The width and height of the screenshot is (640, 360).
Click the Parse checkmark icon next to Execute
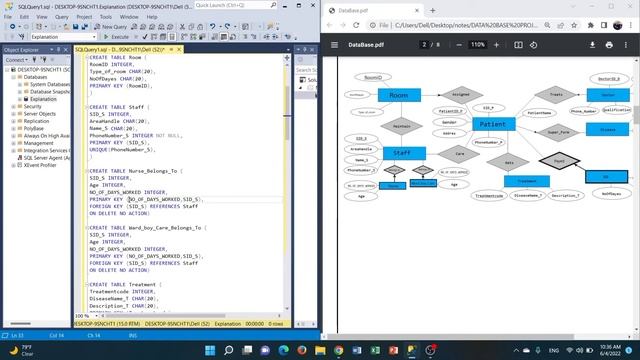144,37
